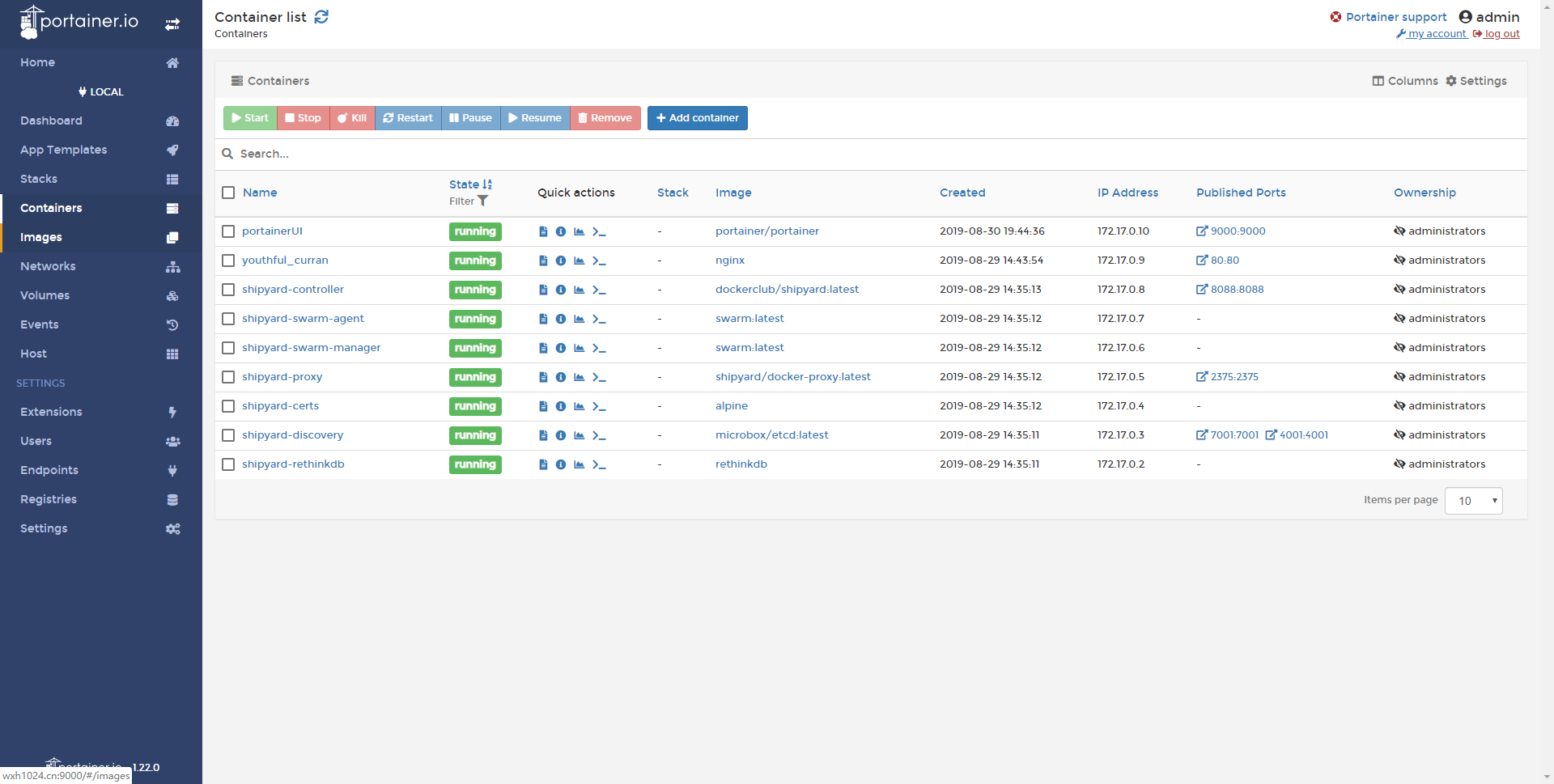Click the Remove button
The image size is (1554, 784).
(605, 118)
